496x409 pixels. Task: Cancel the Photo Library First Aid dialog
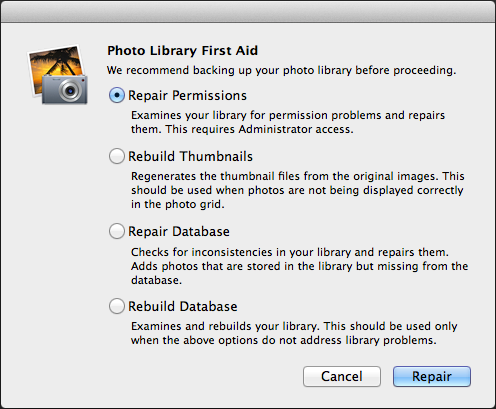click(342, 376)
